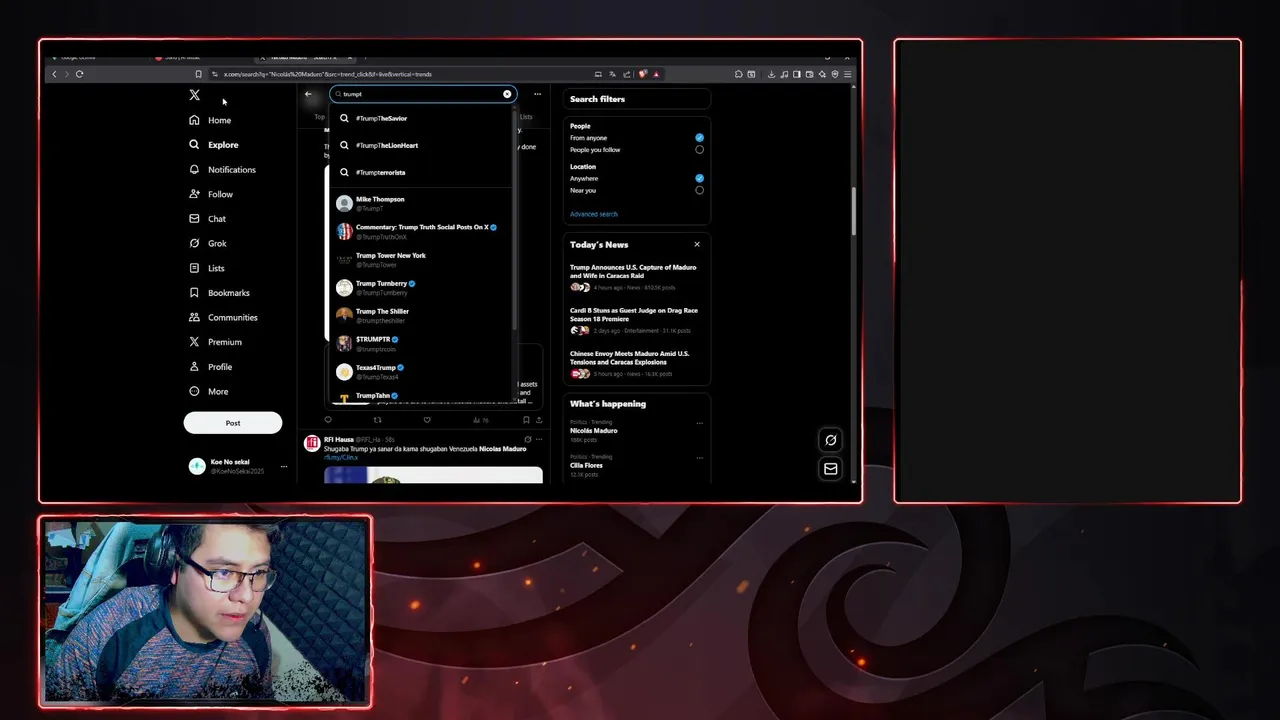This screenshot has height=720, width=1280.
Task: Open RFI Hausa profile avatar
Action: [312, 443]
